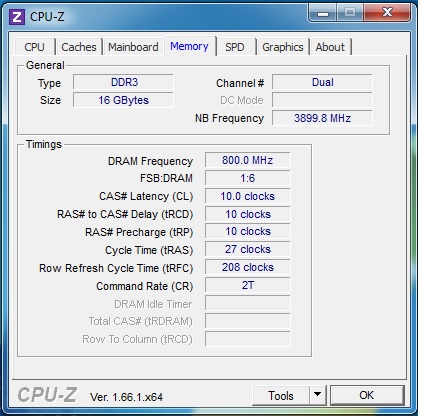Click the FSB:DRAM value 1:6

[x=248, y=178]
